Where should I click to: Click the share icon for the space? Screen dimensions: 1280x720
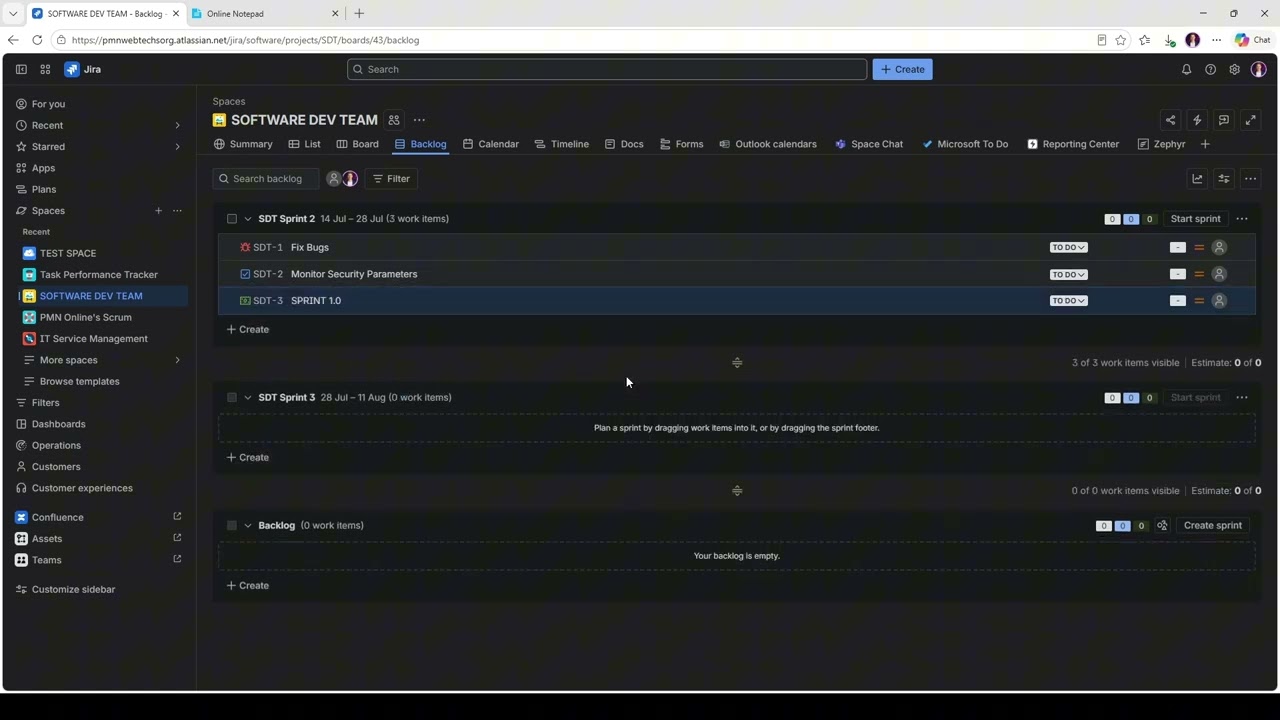[1170, 120]
